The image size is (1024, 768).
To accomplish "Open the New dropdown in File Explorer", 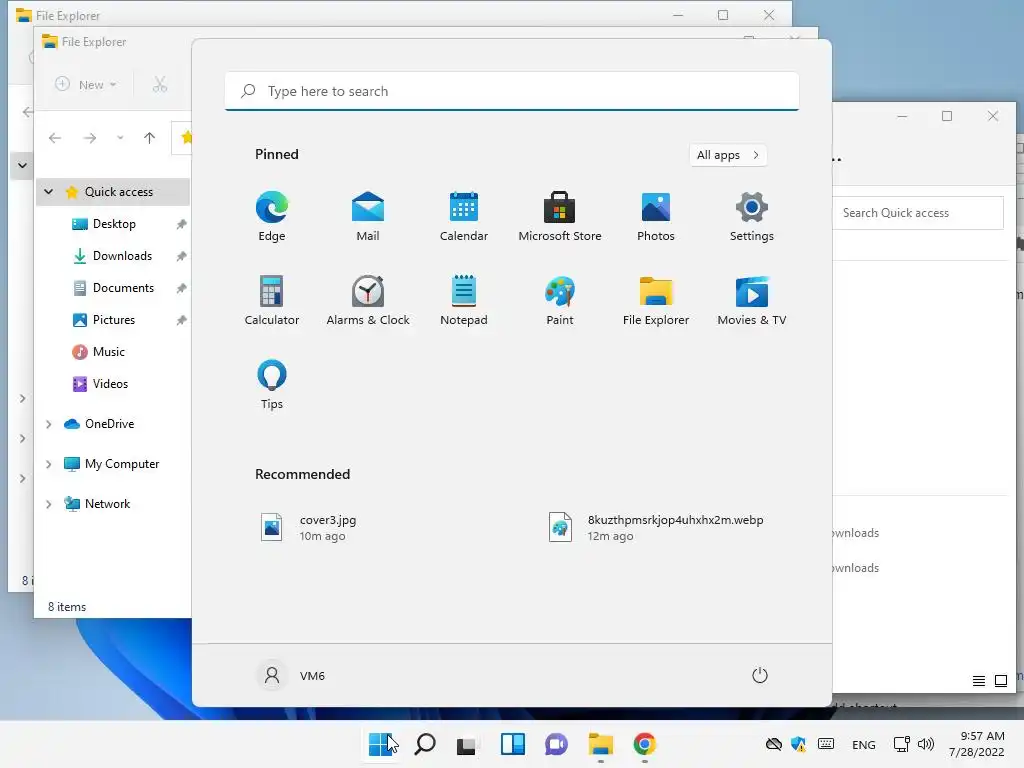I will click(86, 85).
